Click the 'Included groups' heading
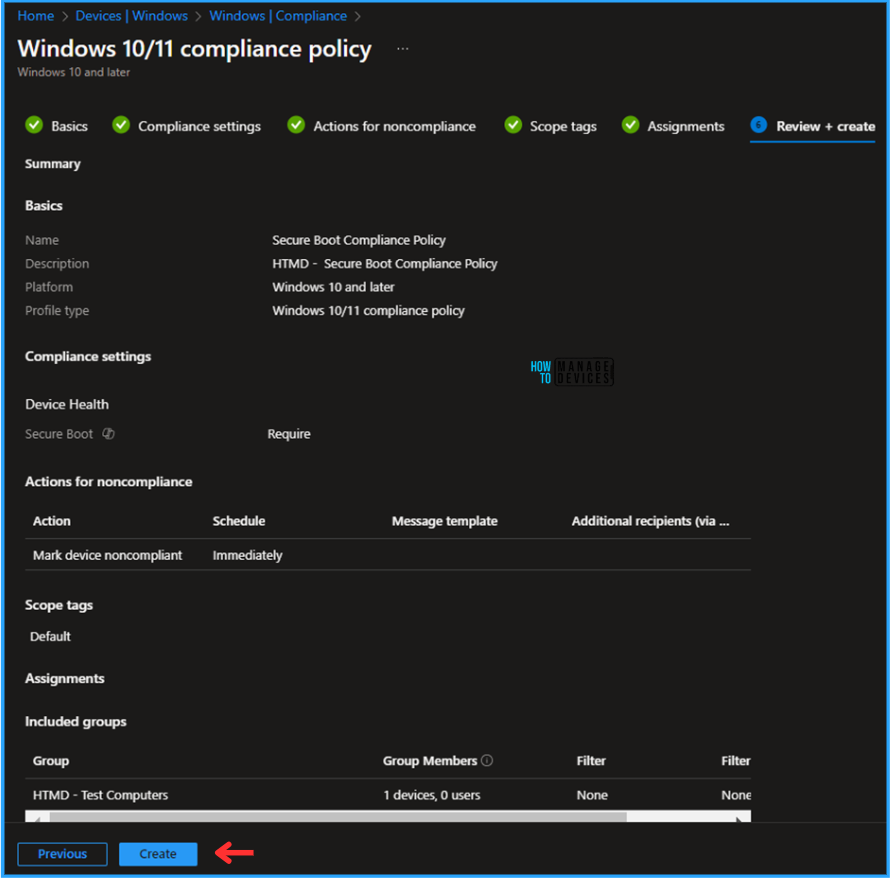The image size is (890, 879). 75,721
